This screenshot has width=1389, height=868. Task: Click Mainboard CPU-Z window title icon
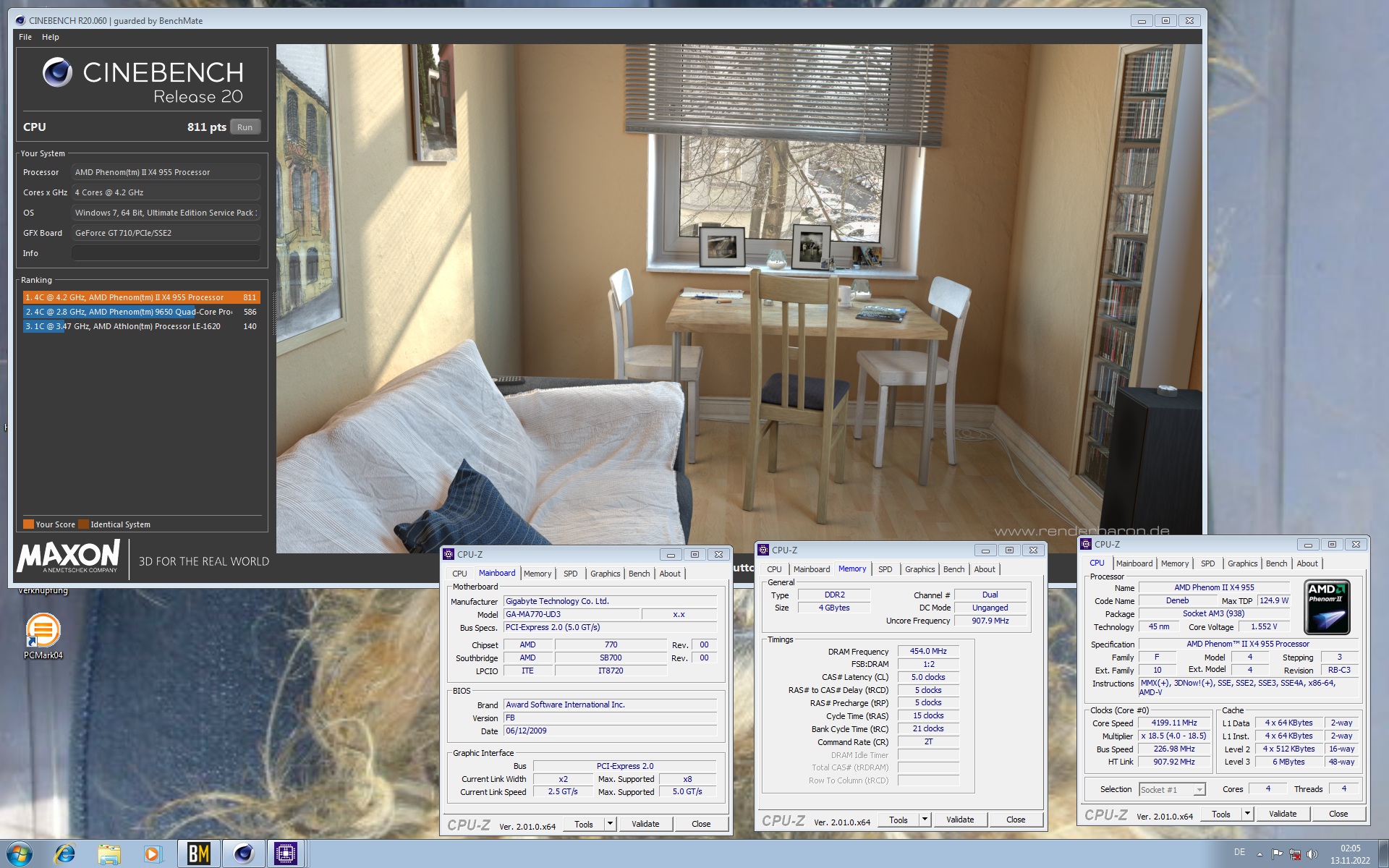pyautogui.click(x=449, y=554)
